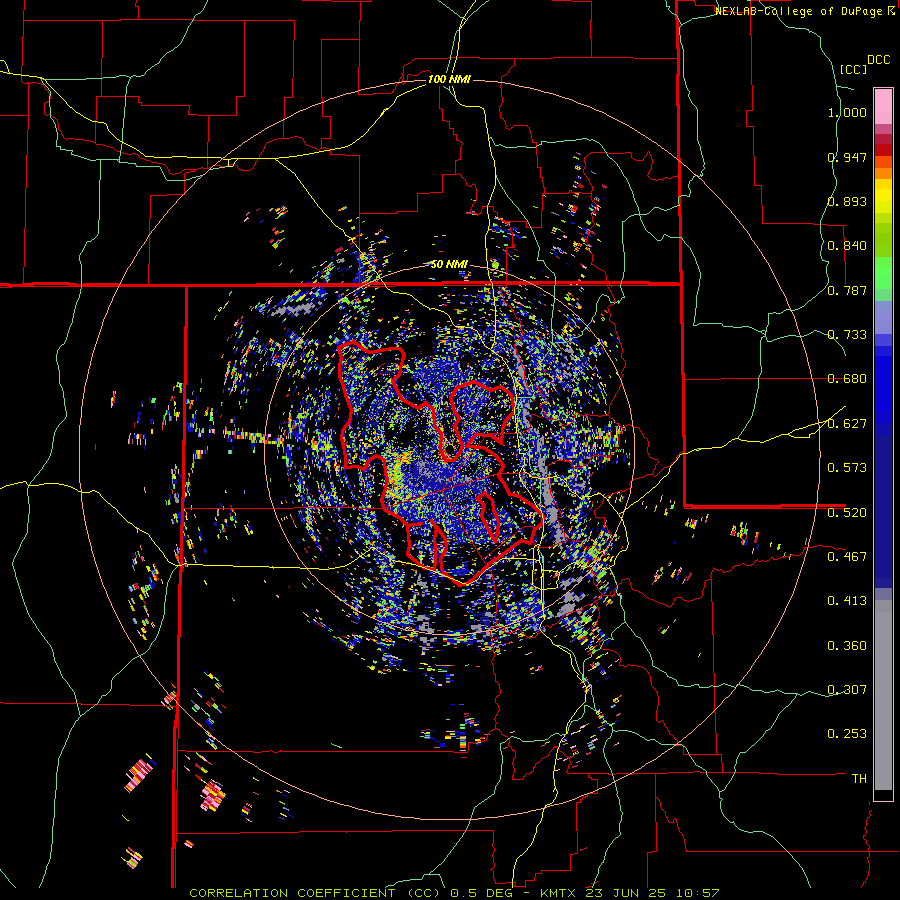Image resolution: width=900 pixels, height=900 pixels.
Task: Click the 0.360 scale label
Action: tap(847, 646)
